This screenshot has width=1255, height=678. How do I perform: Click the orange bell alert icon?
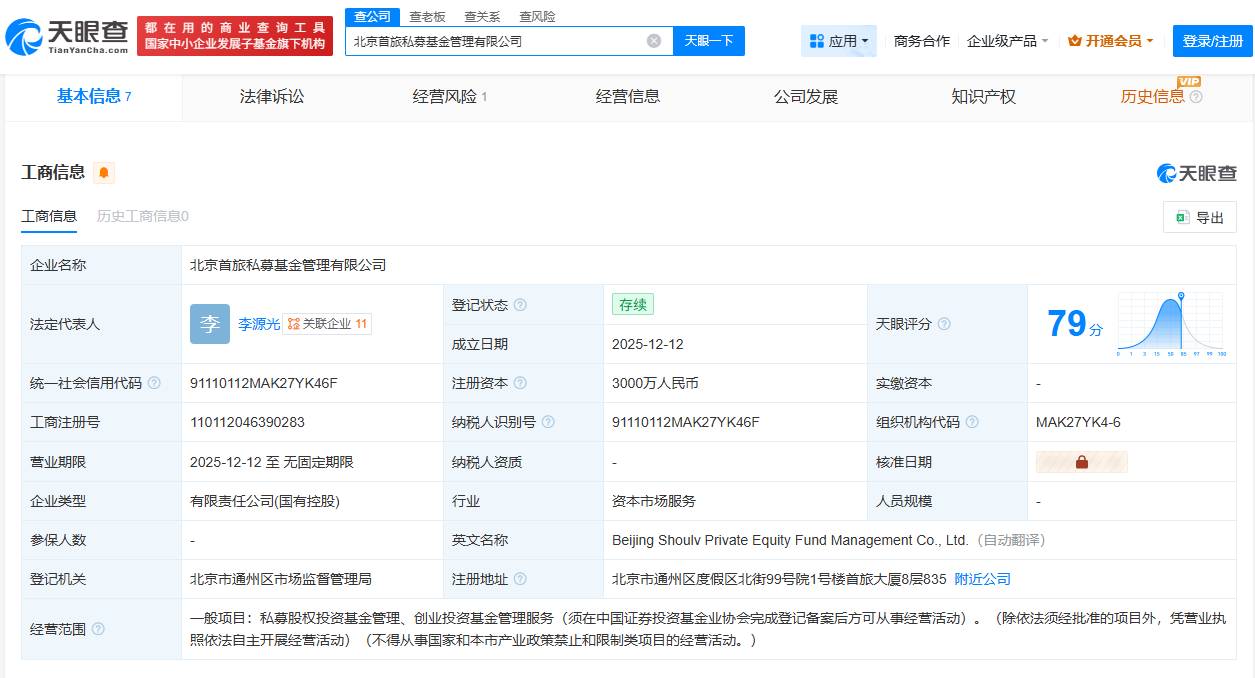click(x=104, y=173)
